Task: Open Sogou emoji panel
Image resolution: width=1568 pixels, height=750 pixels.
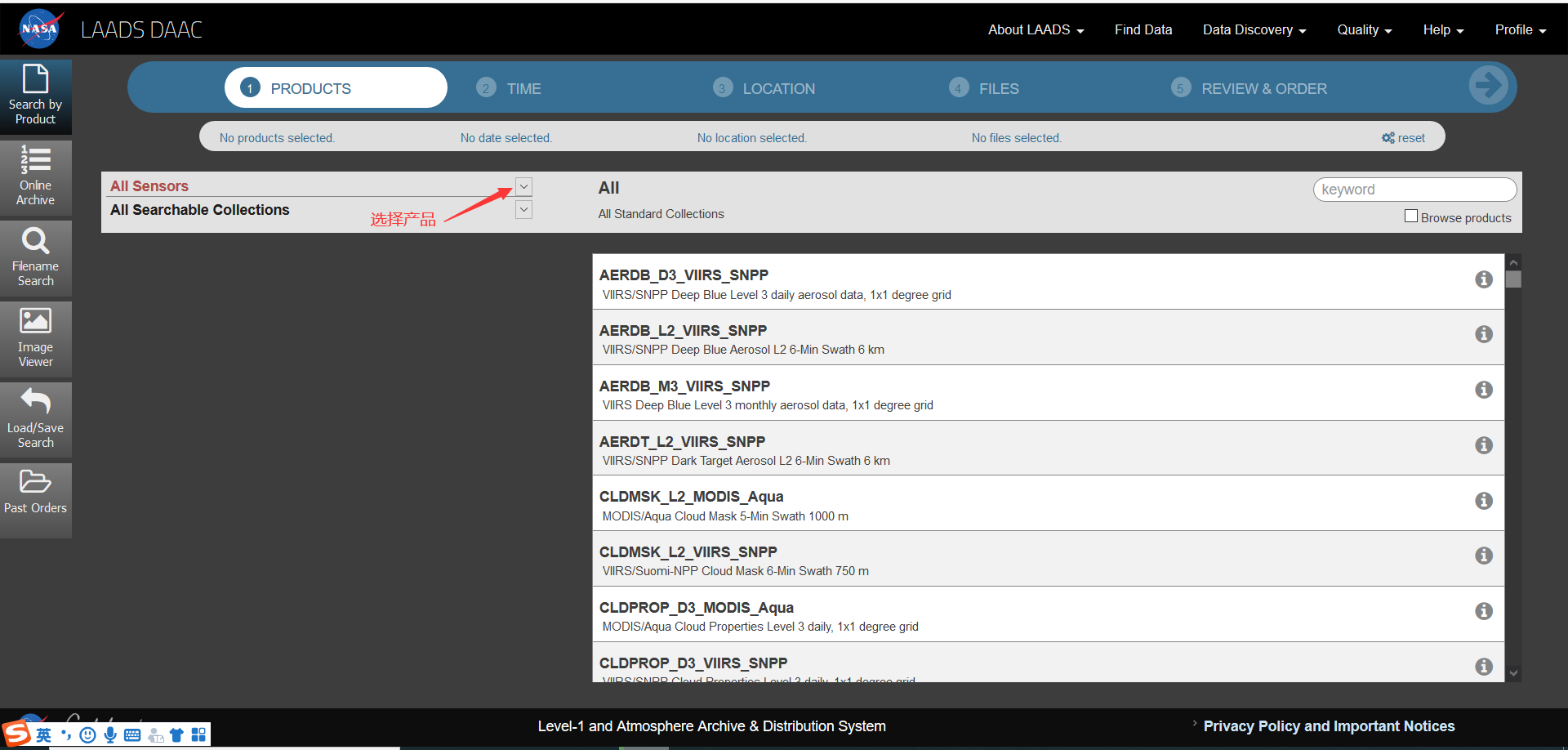Action: 88,735
